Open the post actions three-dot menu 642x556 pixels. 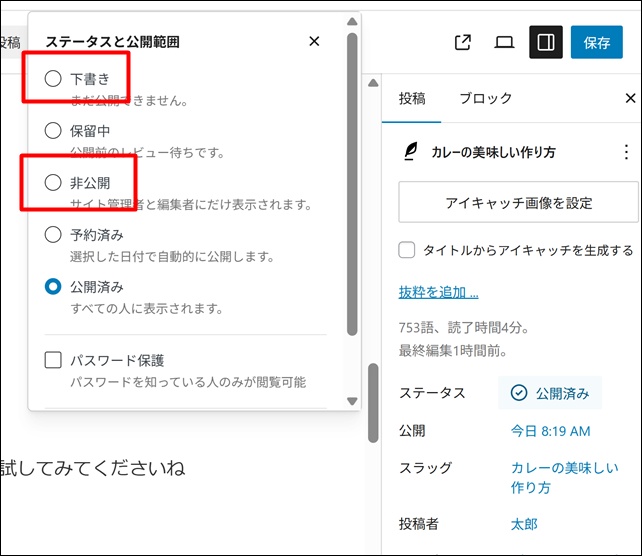[627, 152]
